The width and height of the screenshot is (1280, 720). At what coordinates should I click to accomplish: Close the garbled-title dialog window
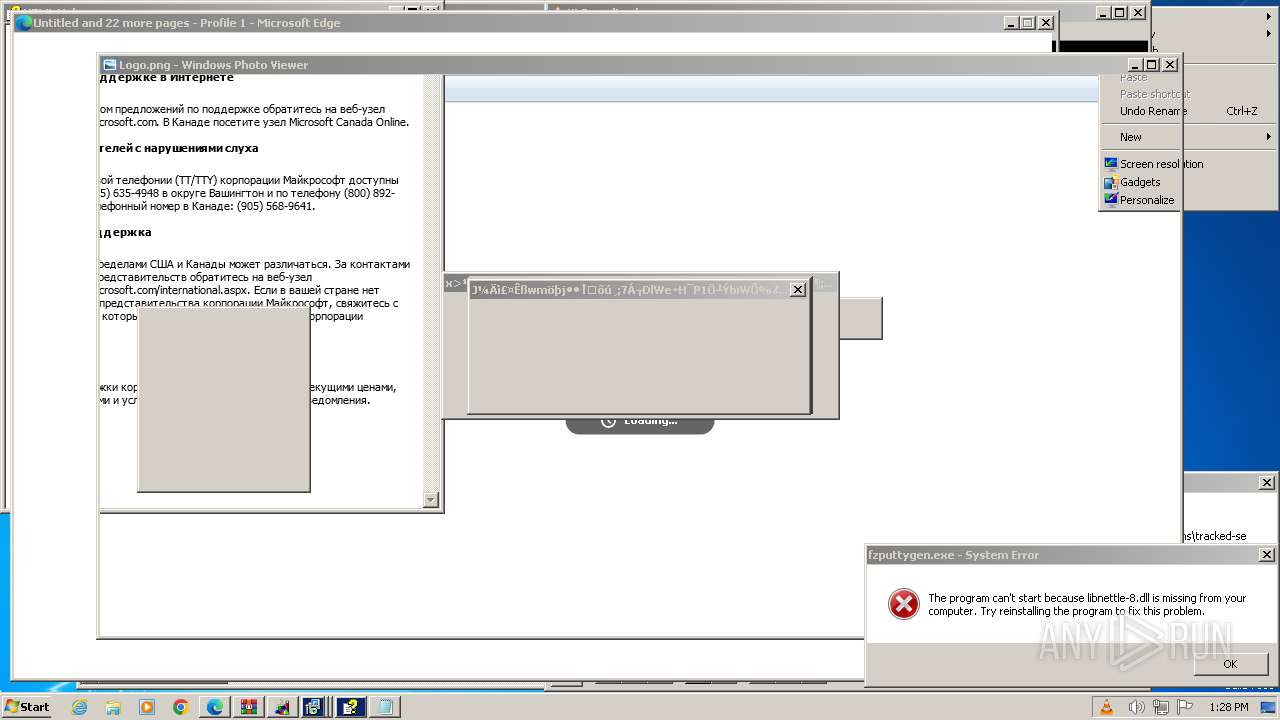point(797,290)
